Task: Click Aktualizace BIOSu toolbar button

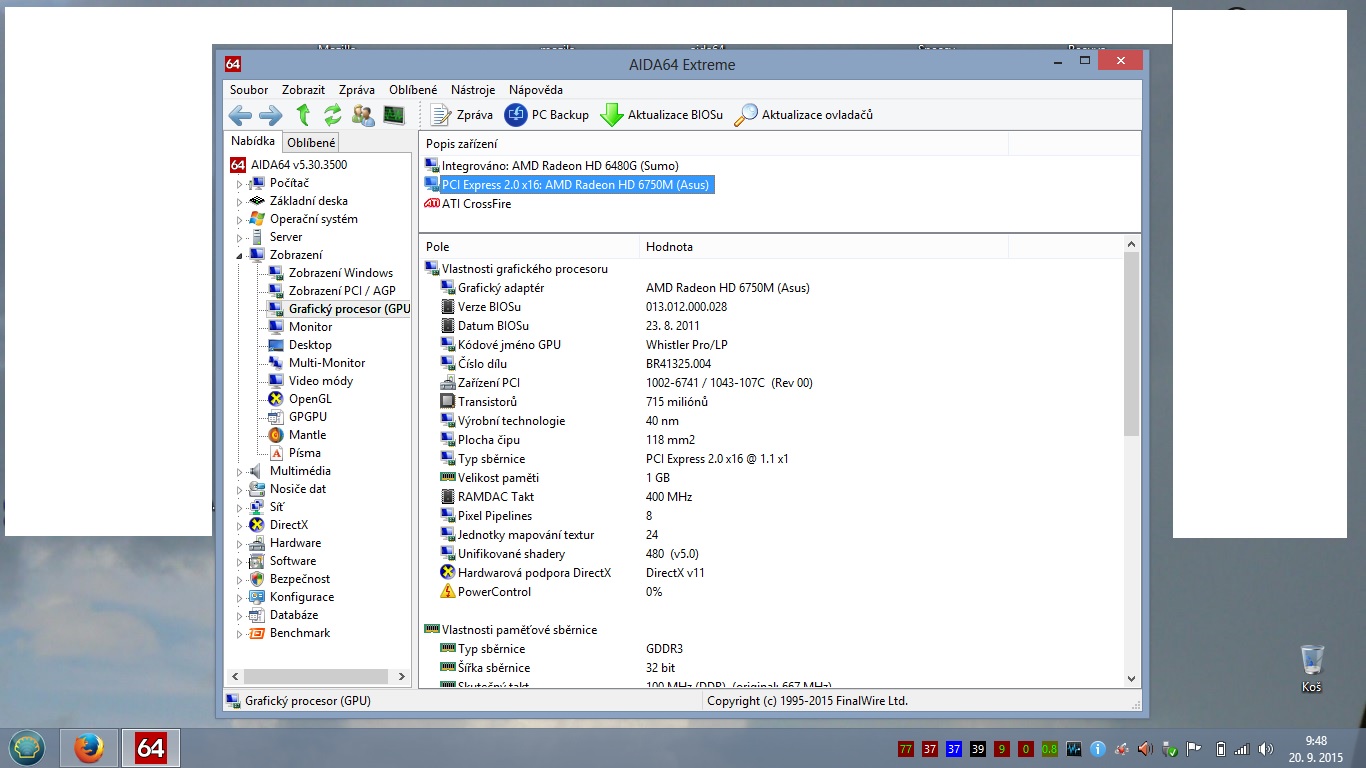Action: 661,115
